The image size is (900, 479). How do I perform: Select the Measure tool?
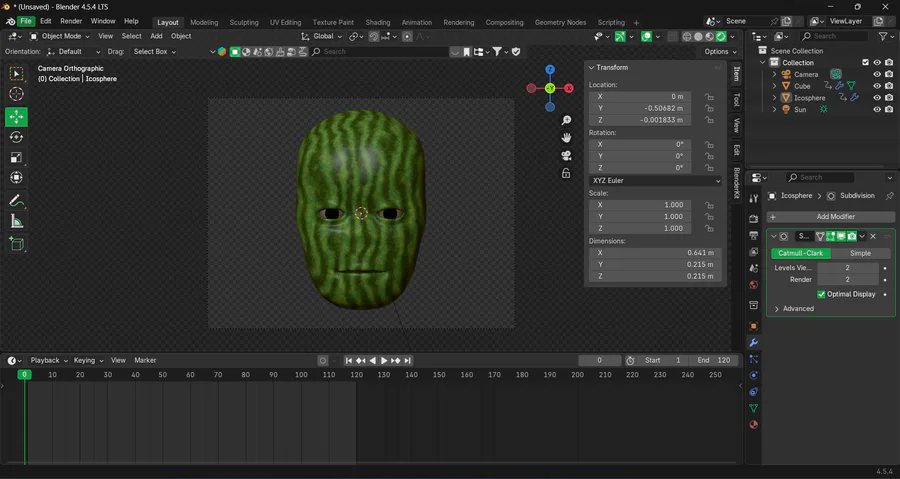[16, 222]
